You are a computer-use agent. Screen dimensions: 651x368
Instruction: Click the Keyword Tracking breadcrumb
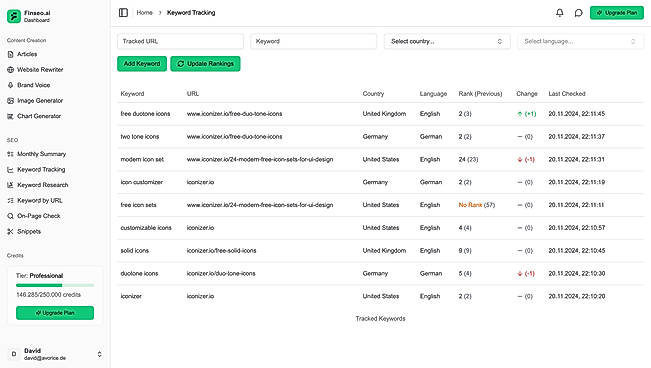coord(191,12)
